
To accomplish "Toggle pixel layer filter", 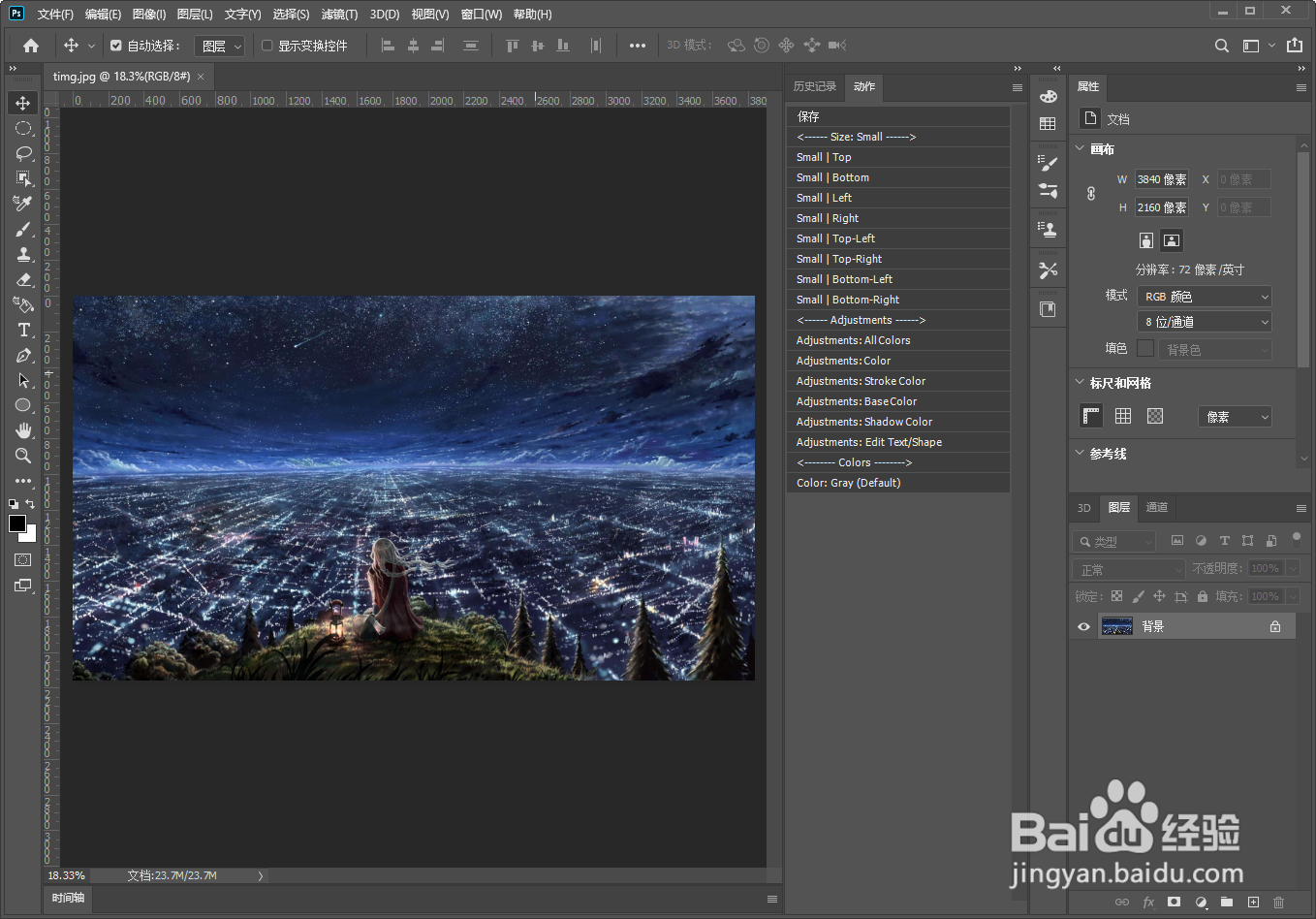I will pos(1177,541).
